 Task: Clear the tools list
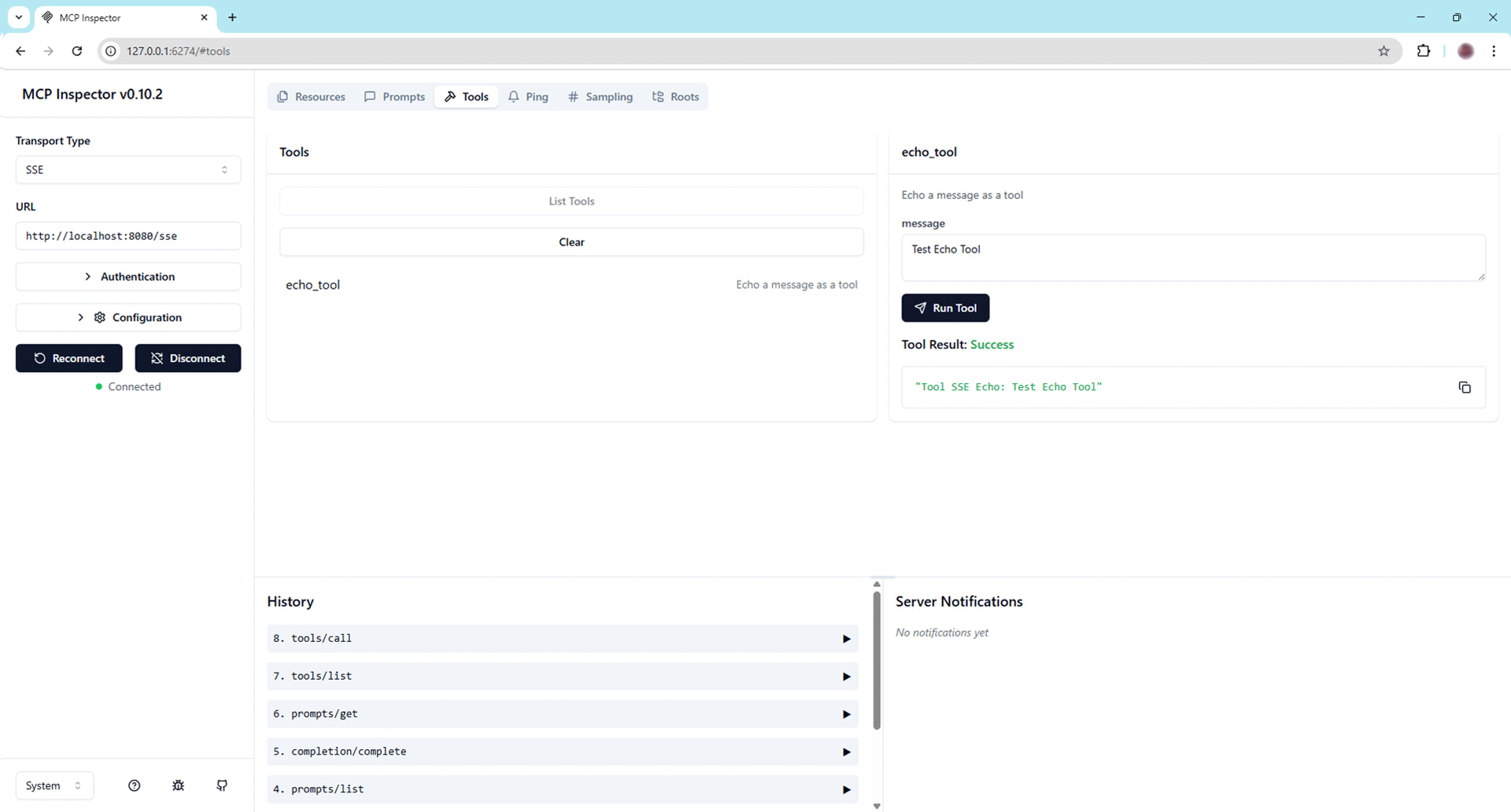[x=571, y=242]
